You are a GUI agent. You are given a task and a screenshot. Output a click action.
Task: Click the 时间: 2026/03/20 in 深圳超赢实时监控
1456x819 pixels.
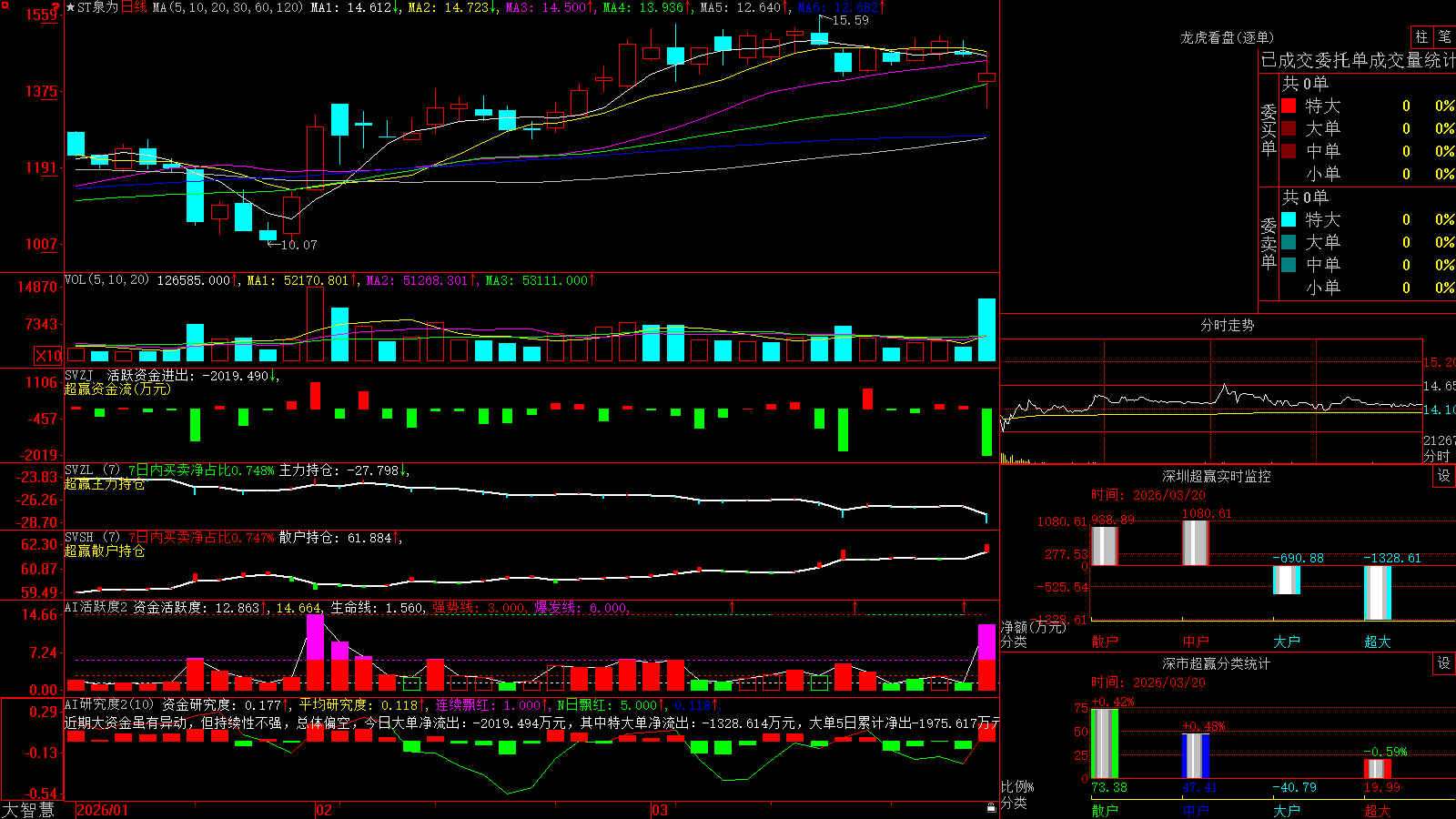1148,495
